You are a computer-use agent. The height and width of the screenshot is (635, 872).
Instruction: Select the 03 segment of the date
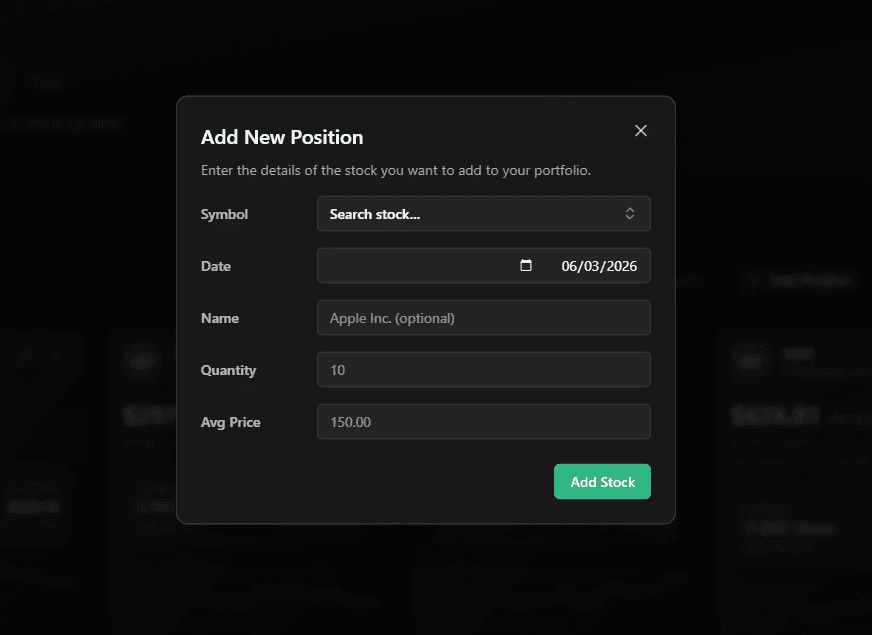(x=592, y=266)
